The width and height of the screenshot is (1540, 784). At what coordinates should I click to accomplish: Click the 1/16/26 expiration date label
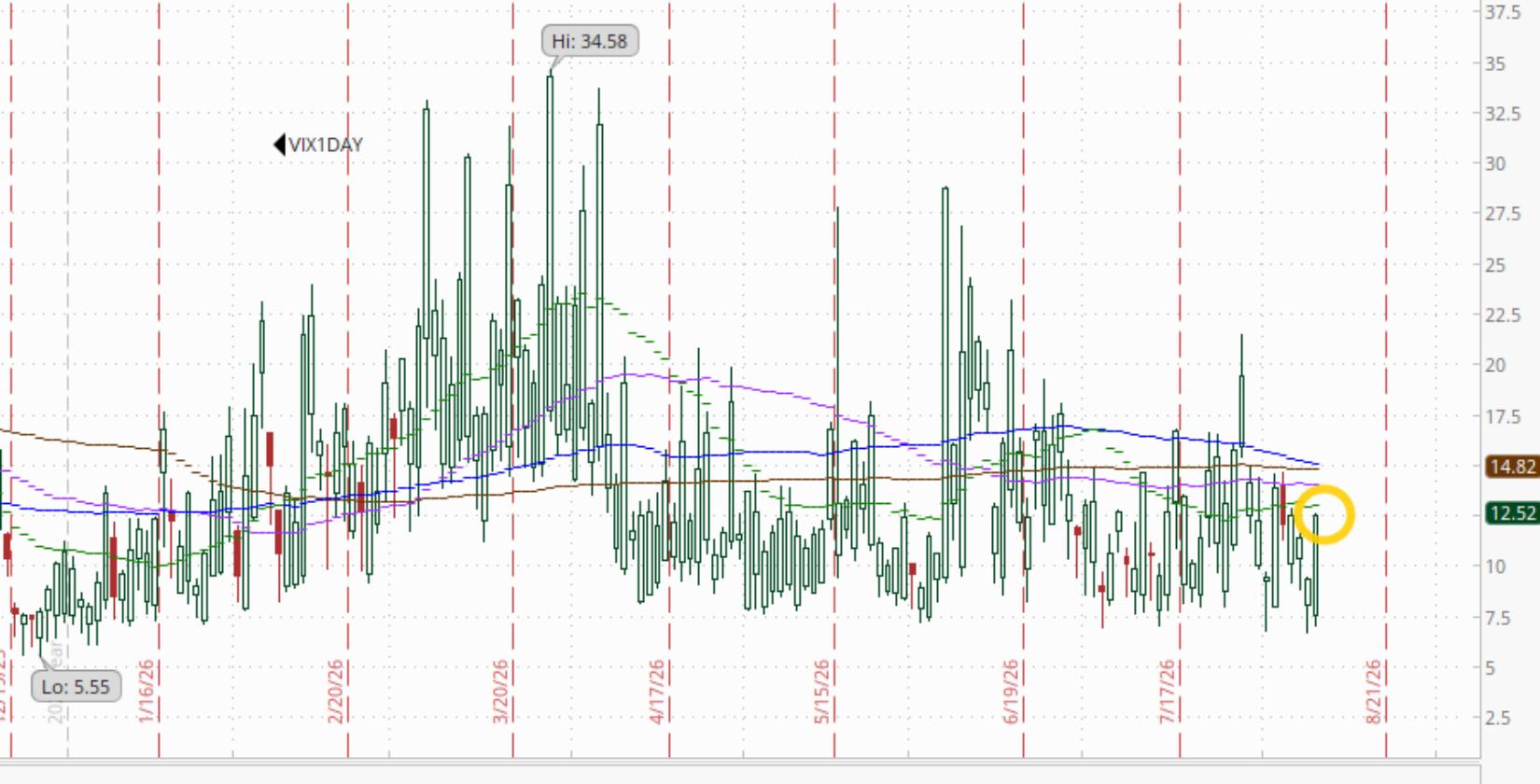tap(147, 692)
